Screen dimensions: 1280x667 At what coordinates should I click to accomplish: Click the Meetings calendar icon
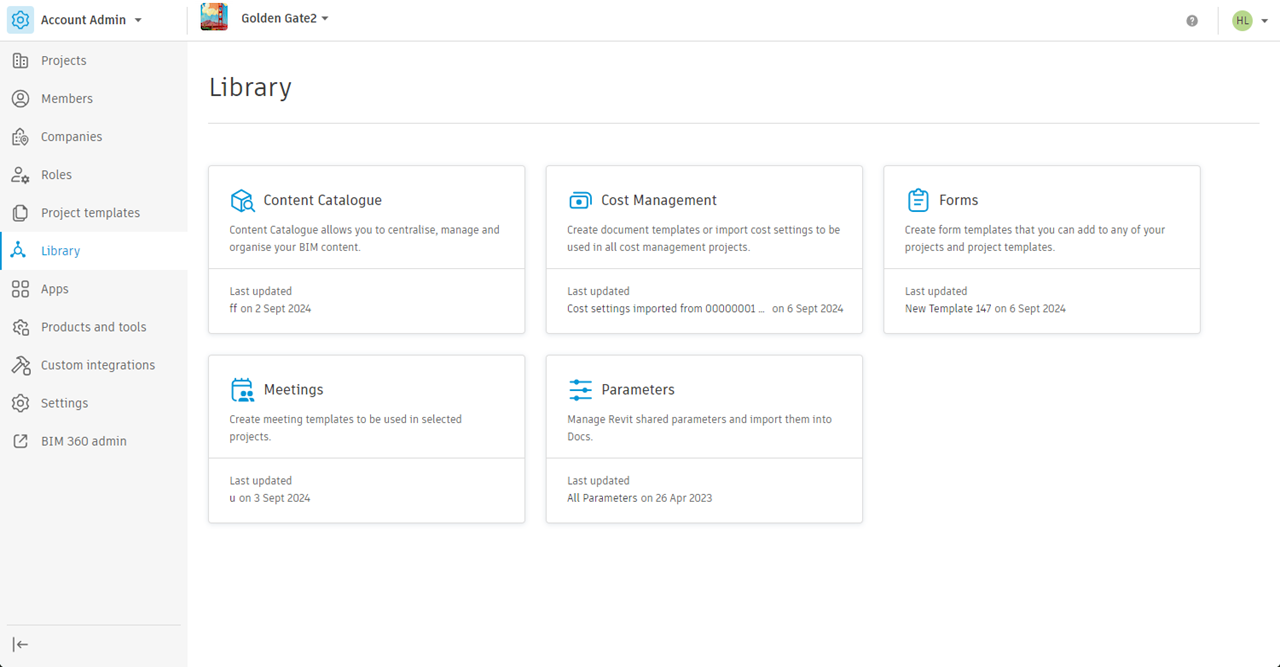[x=243, y=390]
